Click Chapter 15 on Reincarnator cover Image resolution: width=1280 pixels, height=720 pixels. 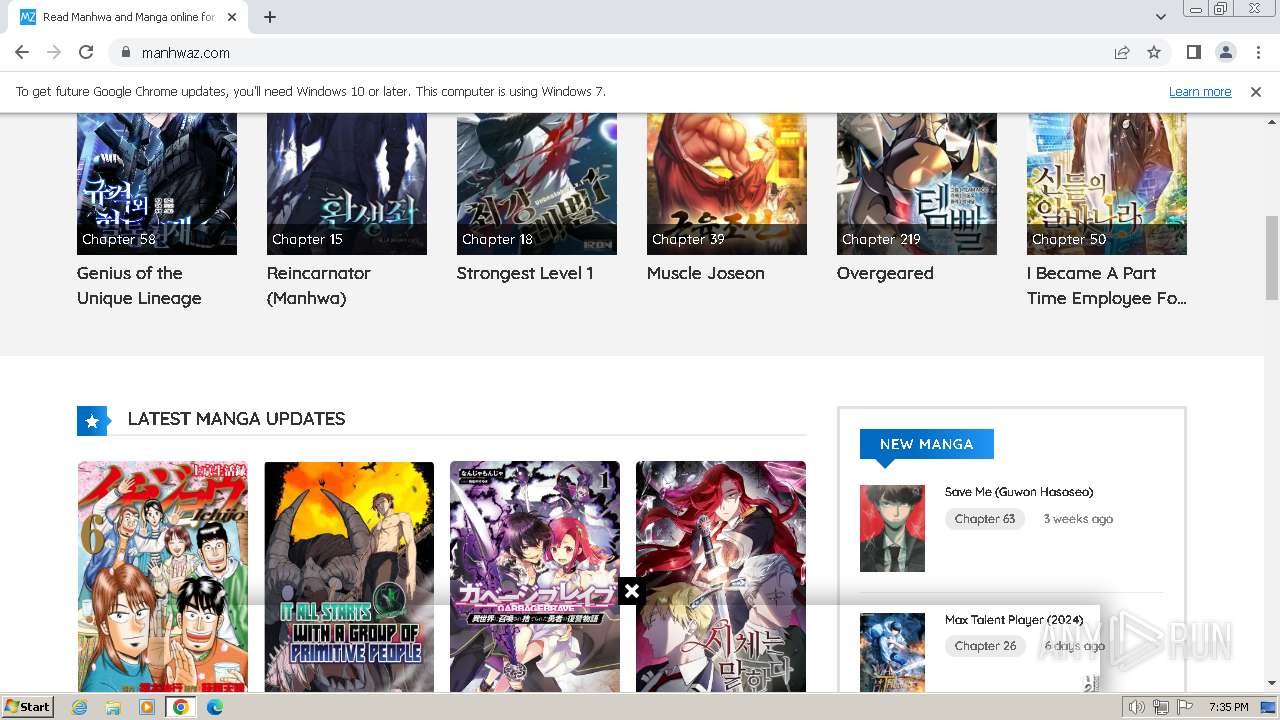(x=307, y=239)
